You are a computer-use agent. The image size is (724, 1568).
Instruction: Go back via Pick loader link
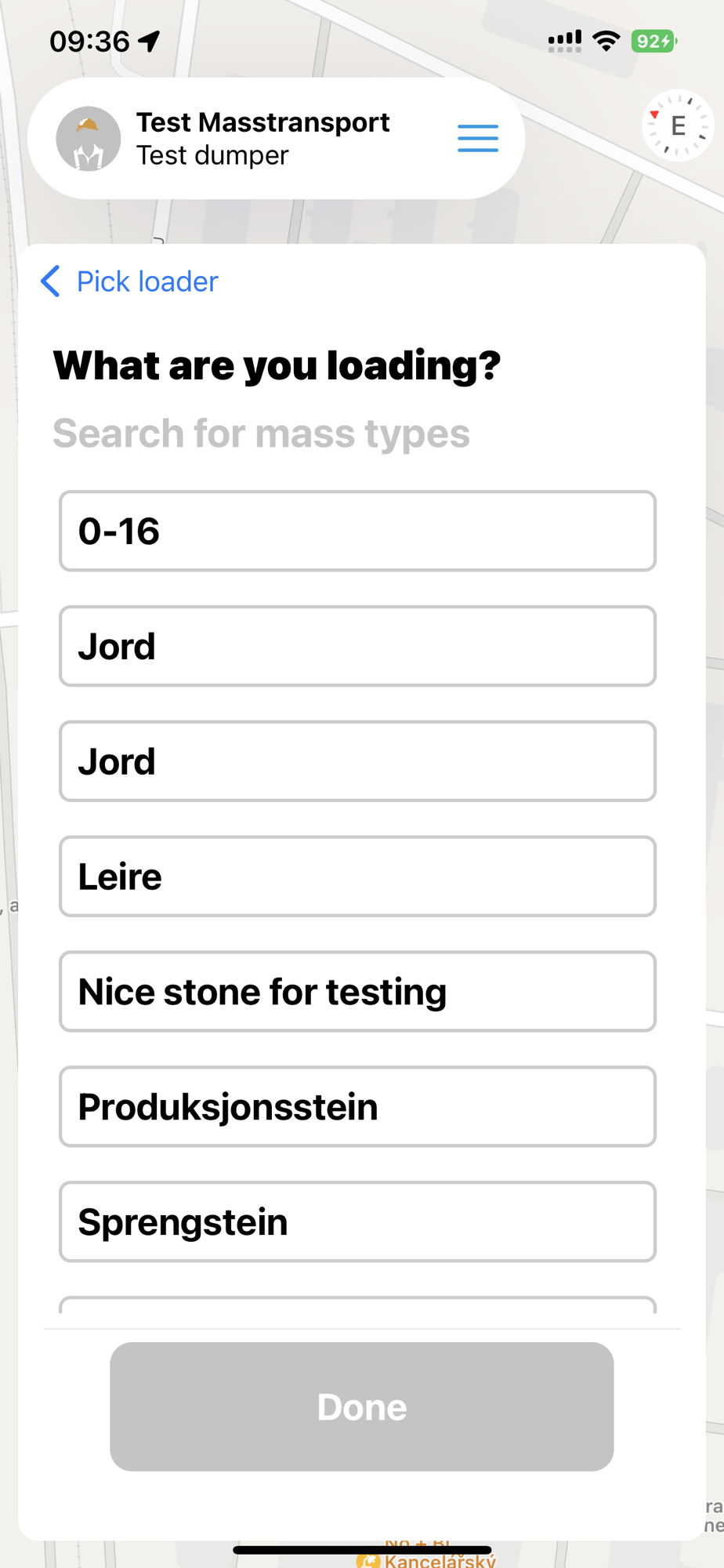pyautogui.click(x=130, y=281)
